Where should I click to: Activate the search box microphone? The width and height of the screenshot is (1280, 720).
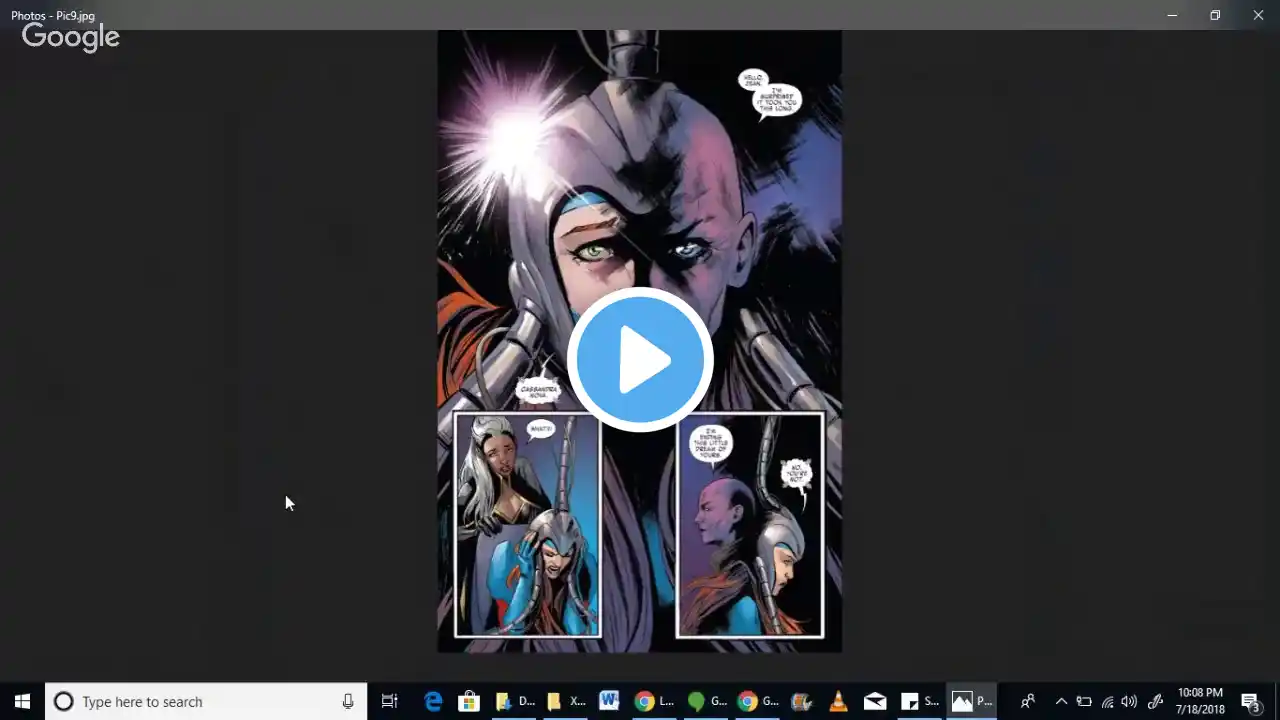pyautogui.click(x=348, y=702)
